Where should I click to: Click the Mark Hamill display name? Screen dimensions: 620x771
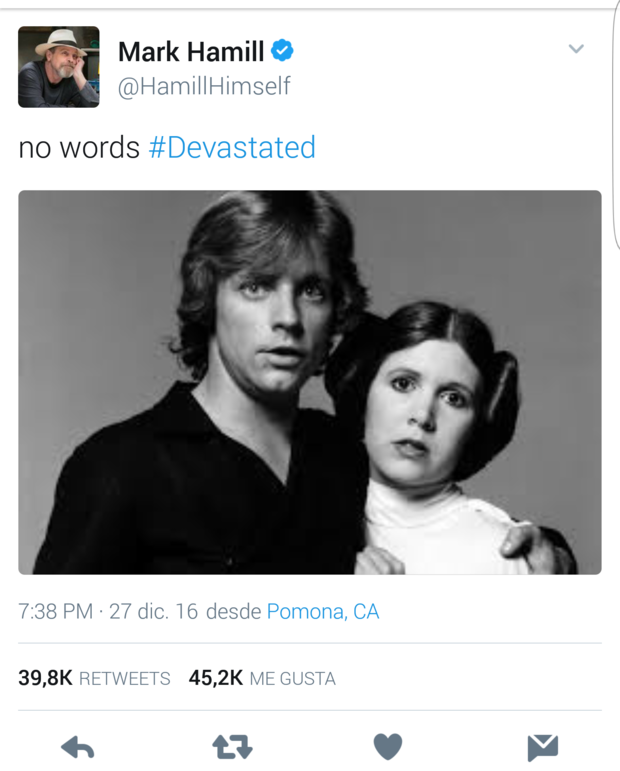click(x=191, y=50)
